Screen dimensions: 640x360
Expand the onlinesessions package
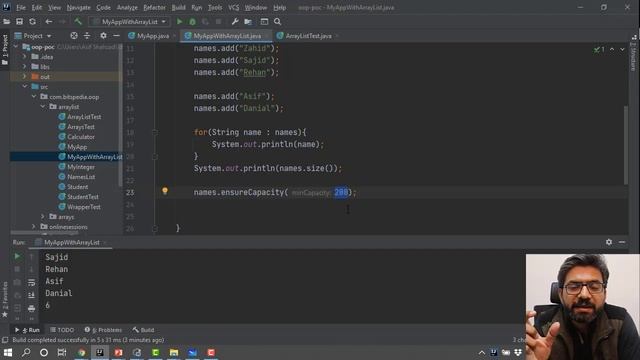click(34, 227)
